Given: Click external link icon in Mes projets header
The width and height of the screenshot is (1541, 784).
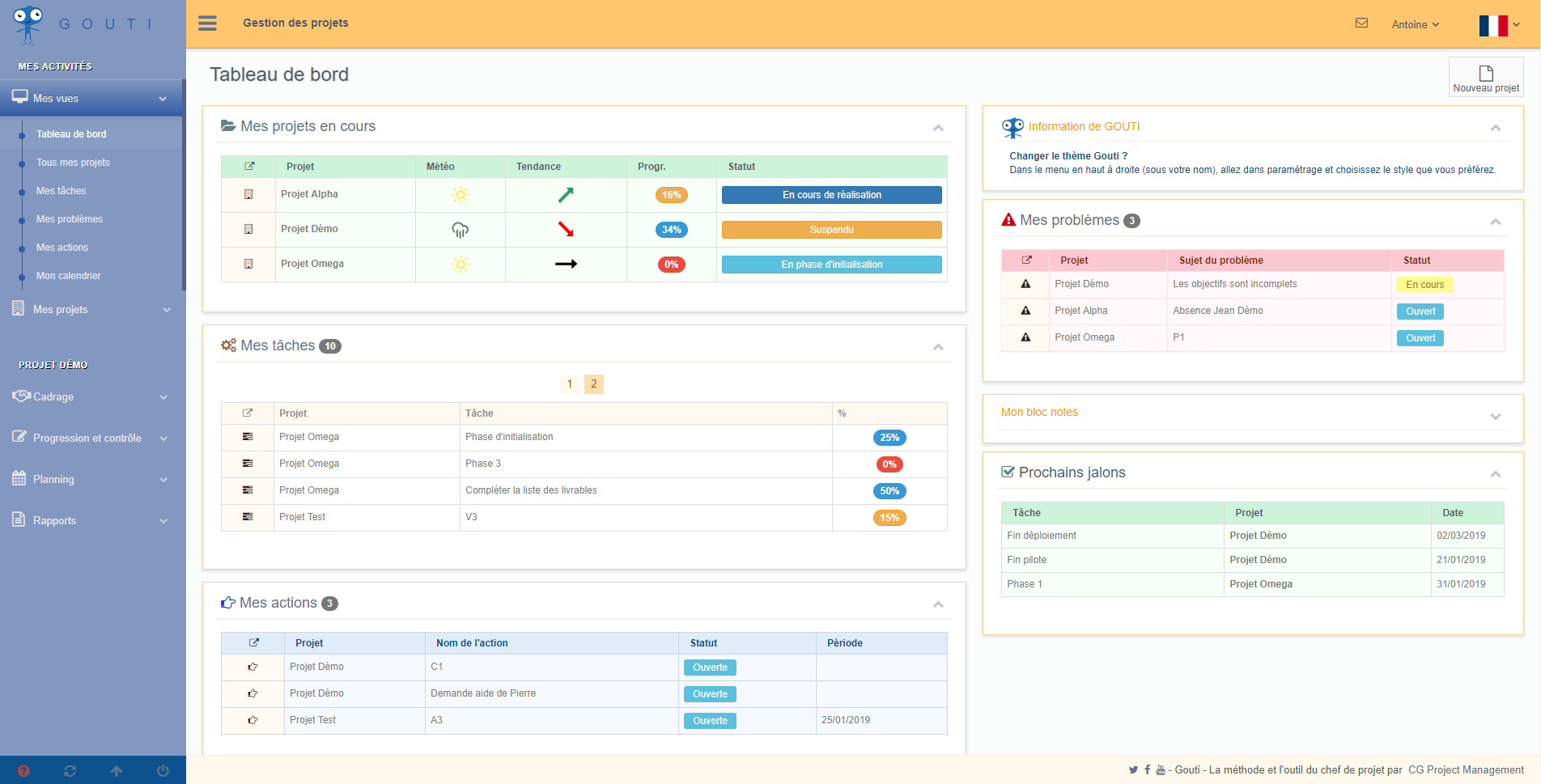Looking at the screenshot, I should [249, 167].
